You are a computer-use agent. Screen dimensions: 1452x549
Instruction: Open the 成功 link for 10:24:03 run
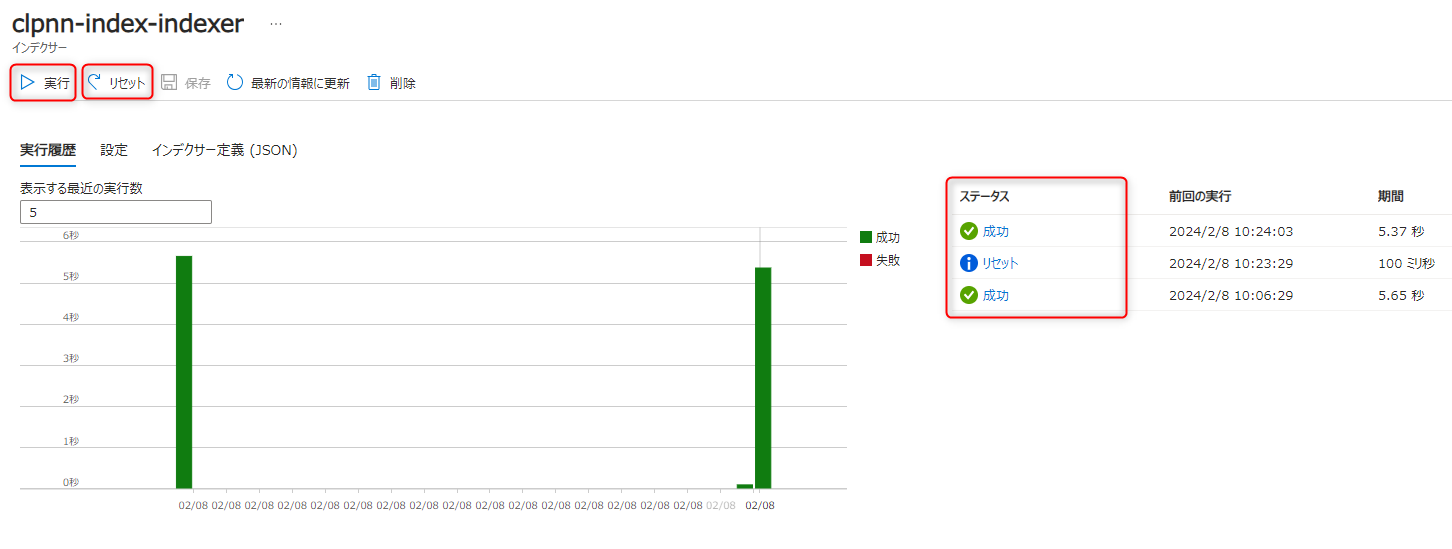tap(995, 231)
